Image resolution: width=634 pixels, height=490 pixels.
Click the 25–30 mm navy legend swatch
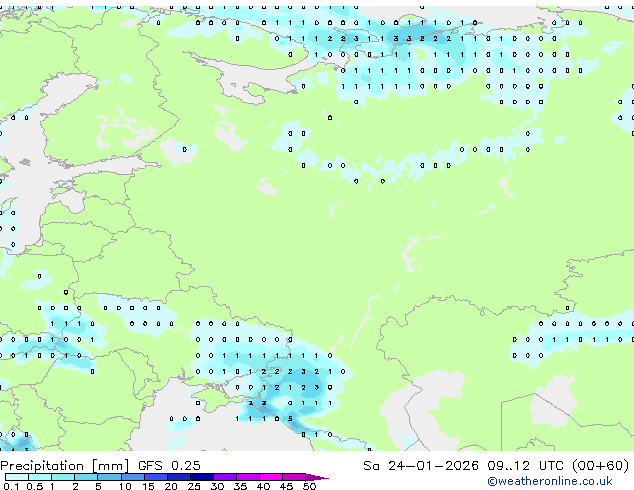[201, 477]
